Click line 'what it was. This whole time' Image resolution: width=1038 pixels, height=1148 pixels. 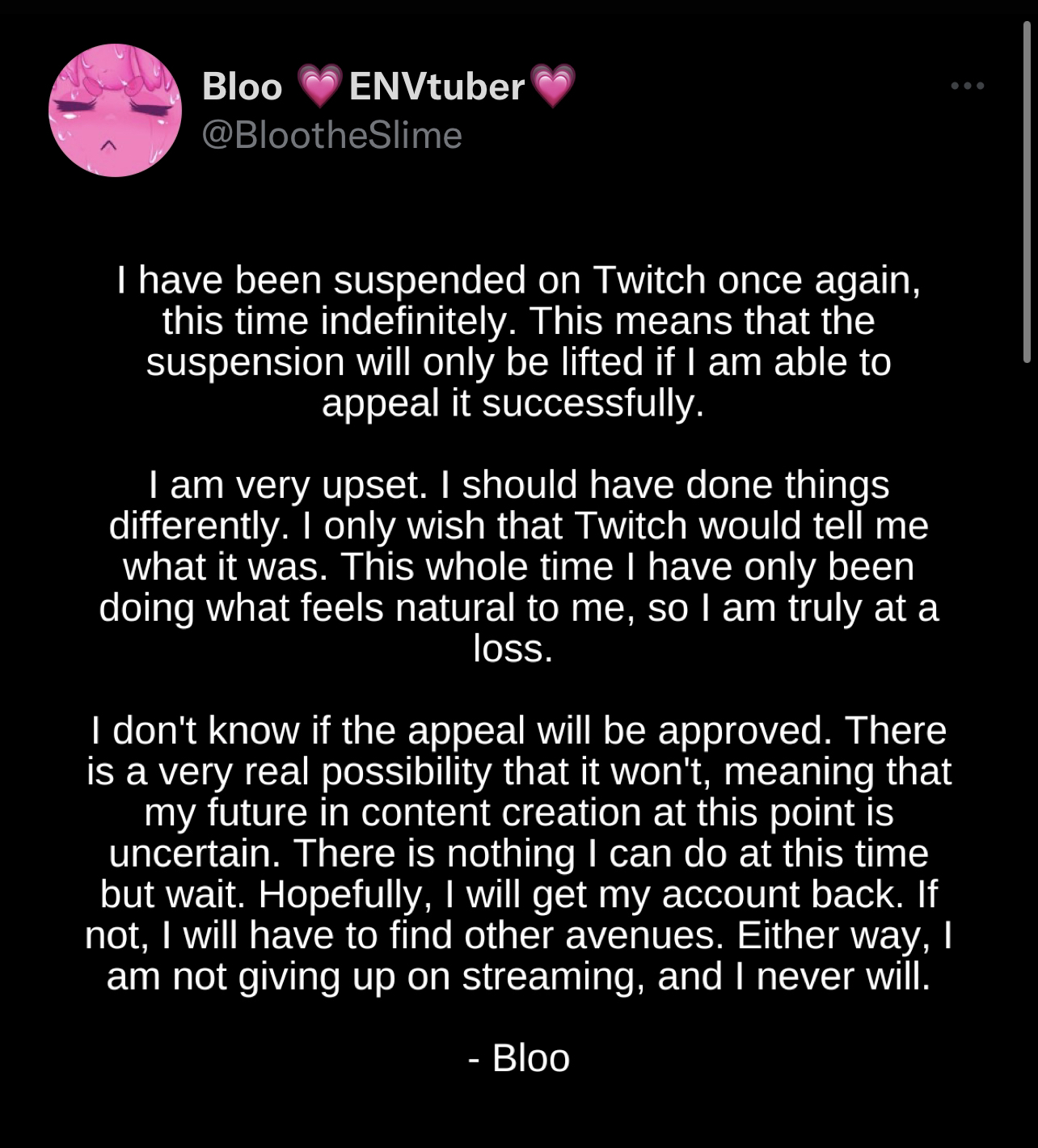518,567
